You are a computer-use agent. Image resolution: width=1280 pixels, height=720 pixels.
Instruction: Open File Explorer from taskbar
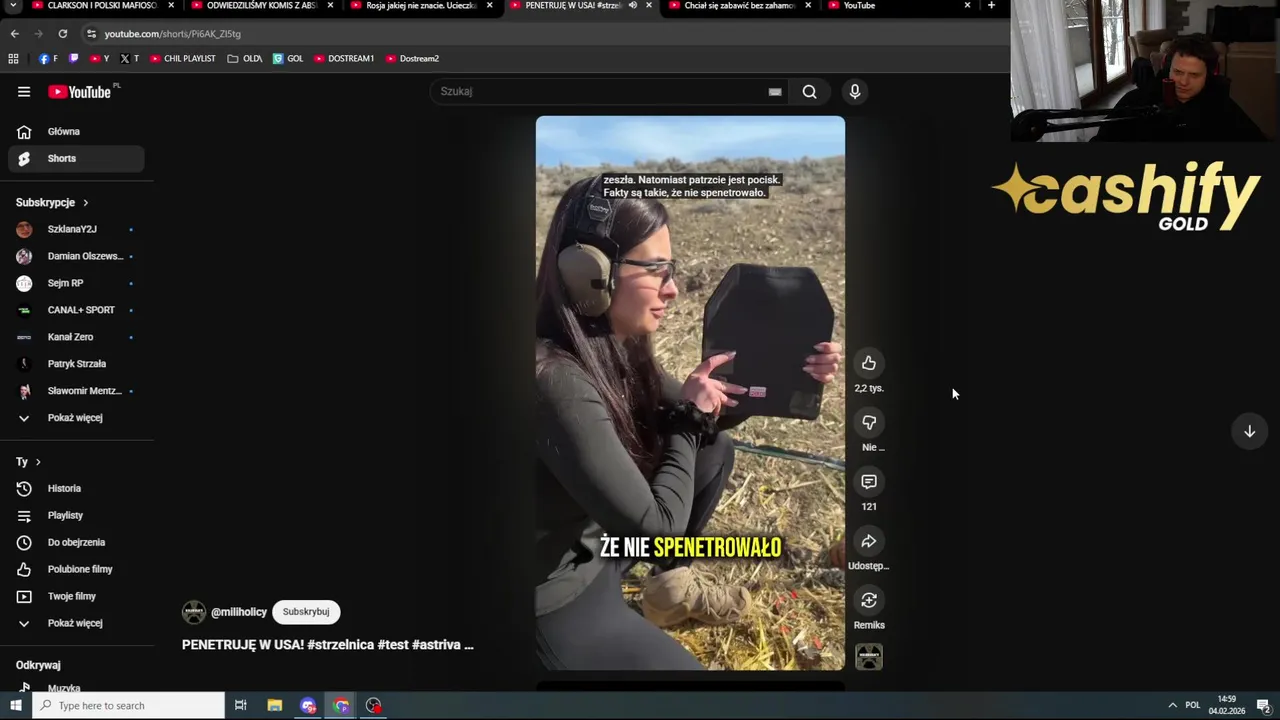point(275,706)
